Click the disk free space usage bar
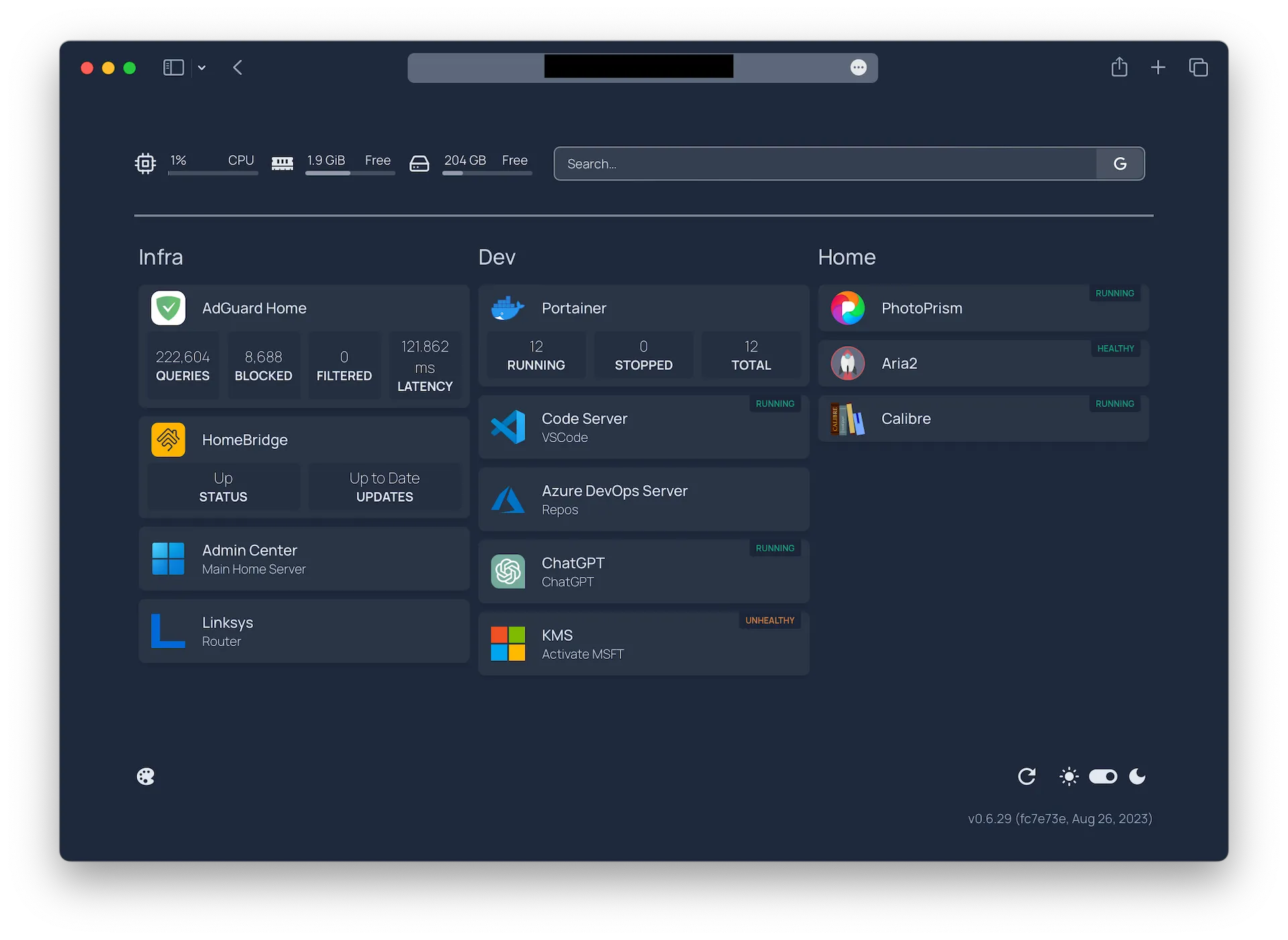Viewport: 1288px width, 940px height. (486, 173)
